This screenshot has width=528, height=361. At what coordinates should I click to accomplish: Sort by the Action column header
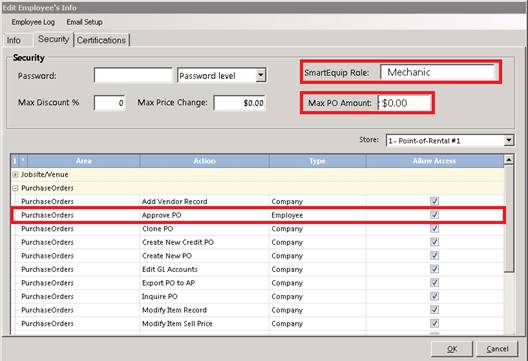click(204, 161)
